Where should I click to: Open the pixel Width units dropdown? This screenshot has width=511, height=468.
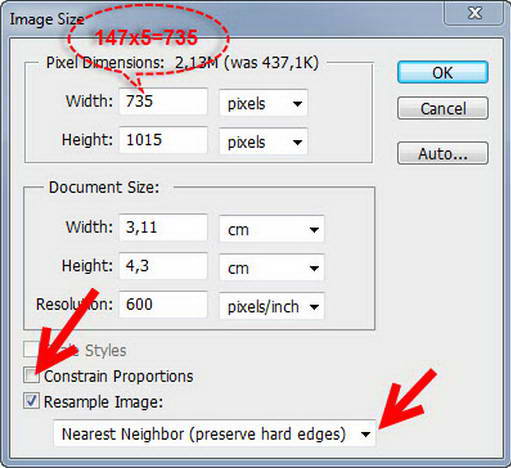pyautogui.click(x=263, y=103)
